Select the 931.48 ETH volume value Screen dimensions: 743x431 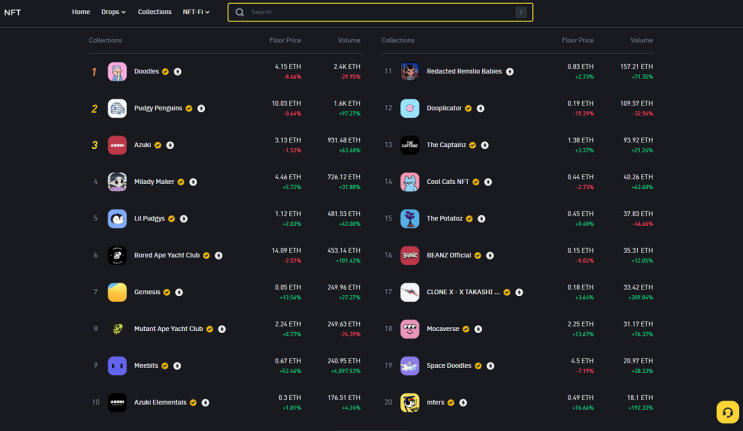point(344,140)
